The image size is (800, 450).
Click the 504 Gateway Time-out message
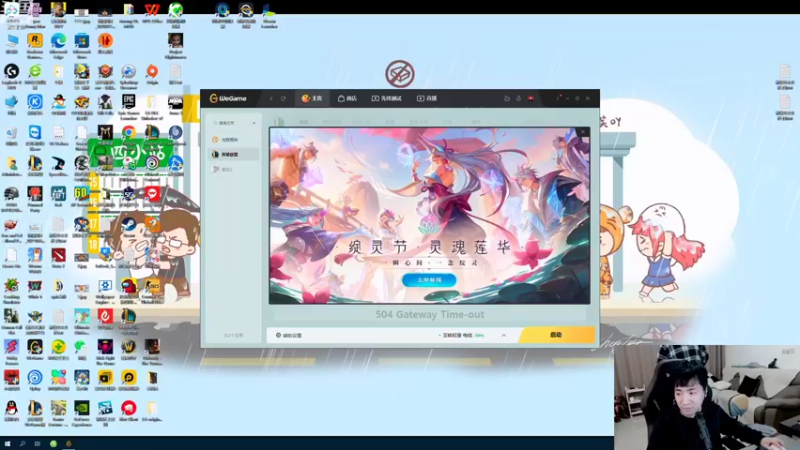pos(430,315)
